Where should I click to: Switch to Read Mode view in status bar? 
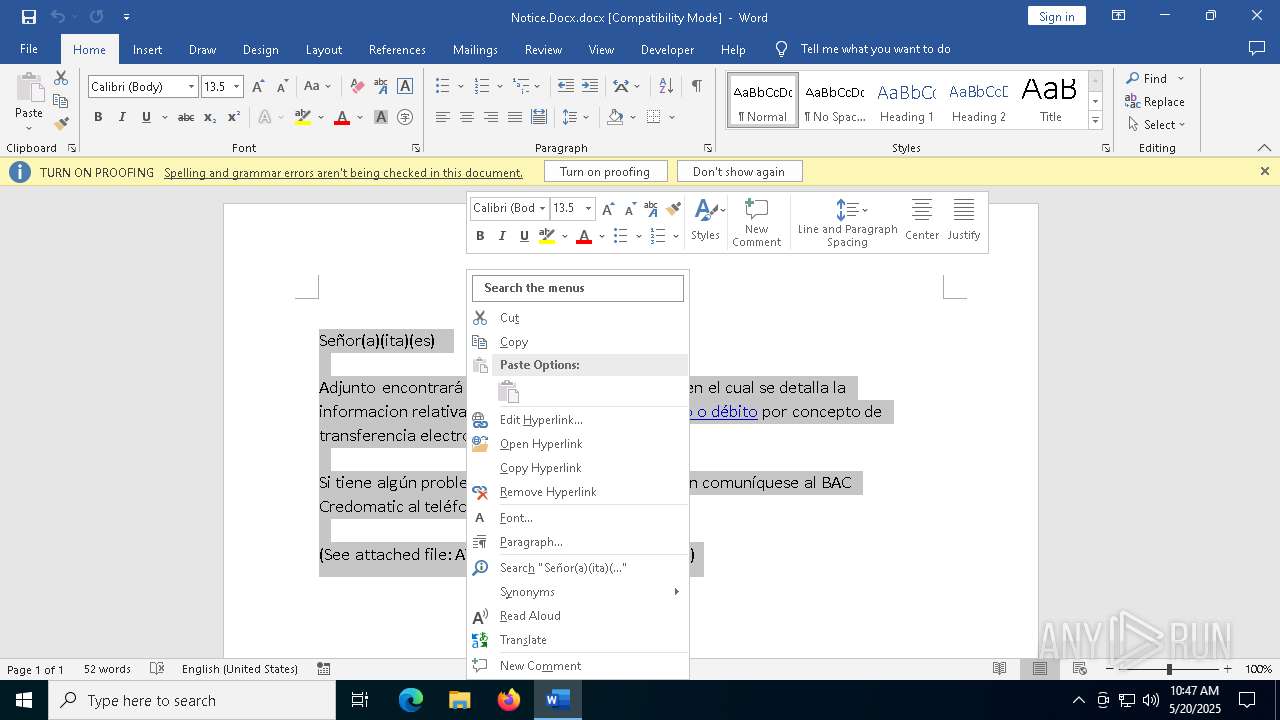(x=999, y=669)
